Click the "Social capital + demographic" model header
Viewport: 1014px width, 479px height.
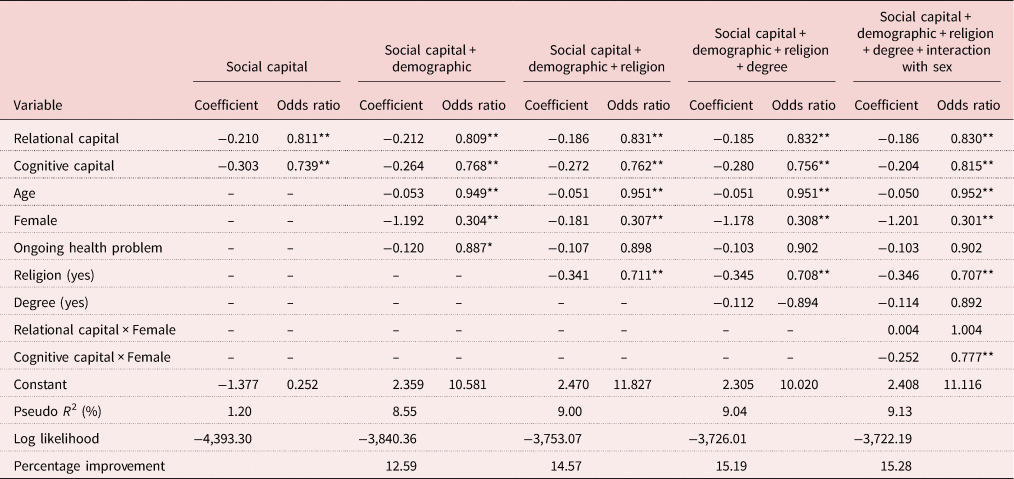[x=432, y=60]
